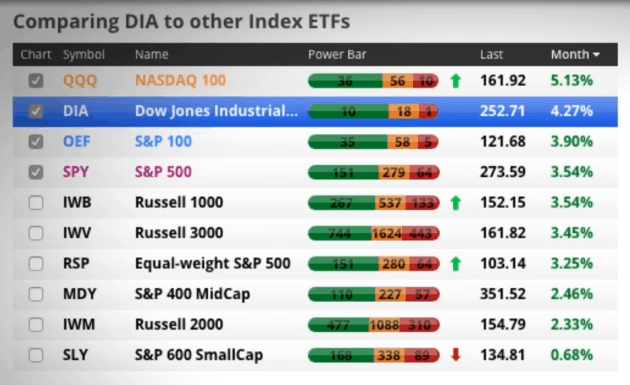Click red down arrow in SLY row
This screenshot has height=385, width=630.
[x=455, y=355]
